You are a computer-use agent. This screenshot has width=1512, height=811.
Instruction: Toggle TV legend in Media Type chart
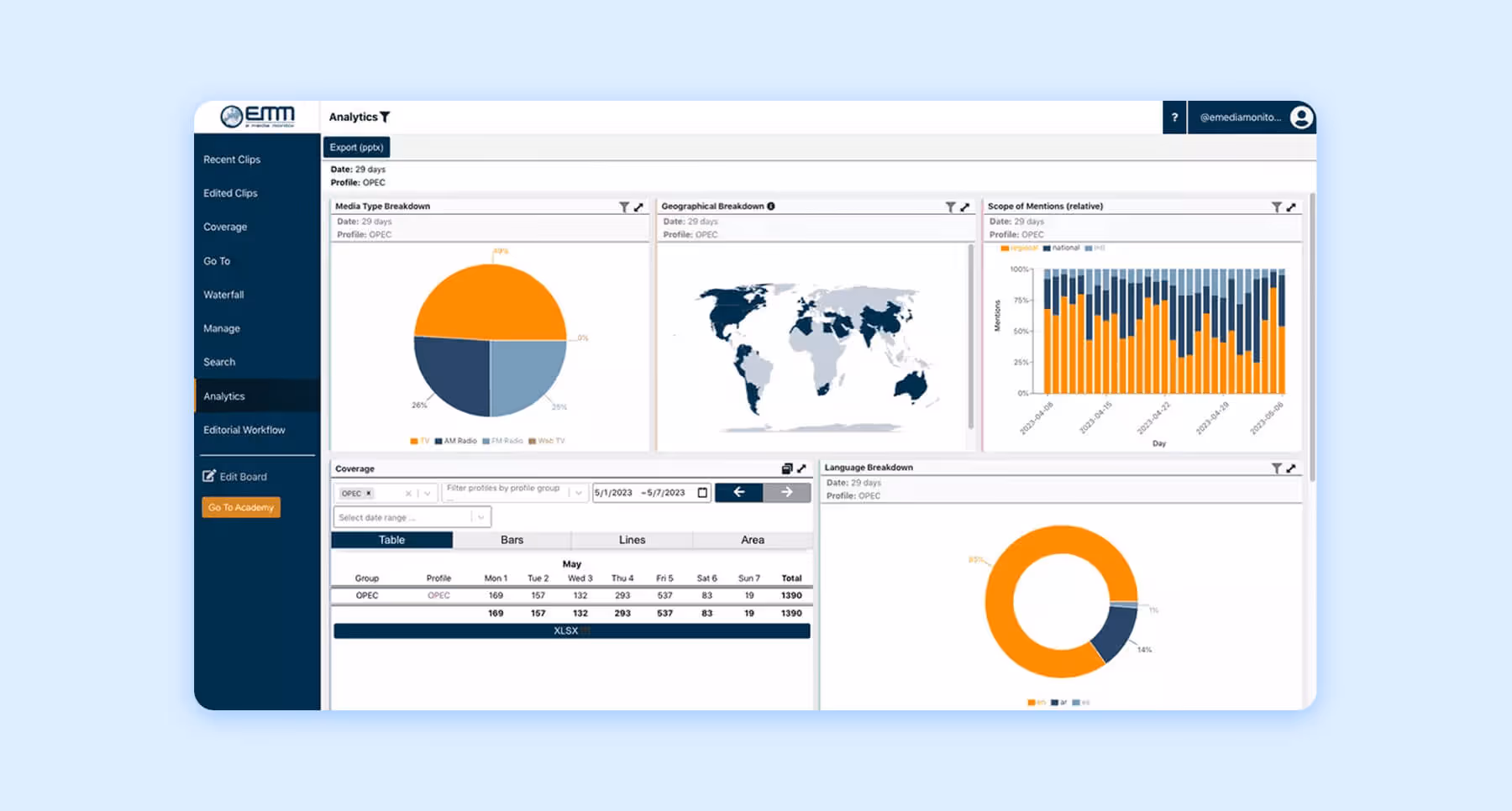pos(420,441)
